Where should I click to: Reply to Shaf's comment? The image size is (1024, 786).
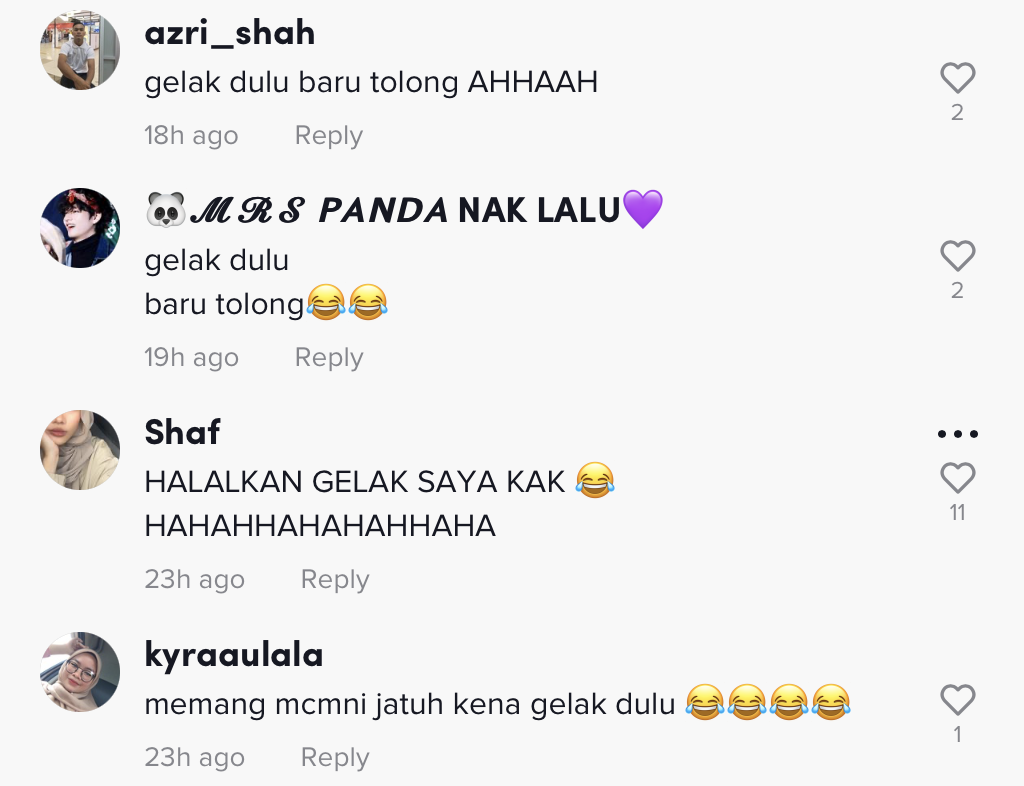[x=335, y=580]
